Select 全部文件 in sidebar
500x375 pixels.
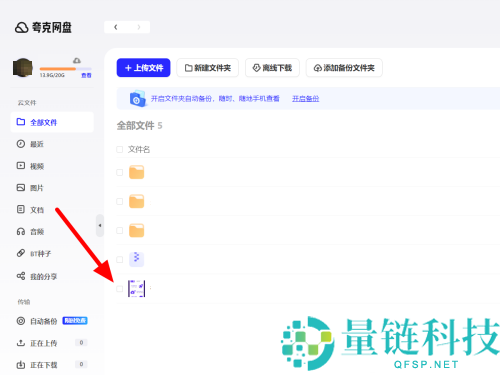[x=52, y=122]
